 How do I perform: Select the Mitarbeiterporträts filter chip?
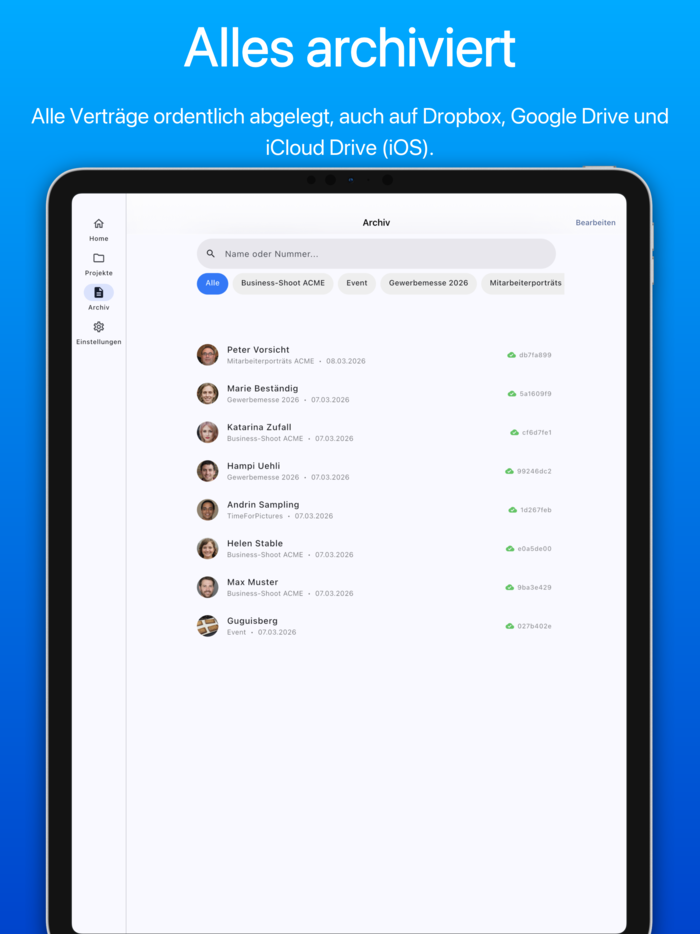pyautogui.click(x=524, y=283)
